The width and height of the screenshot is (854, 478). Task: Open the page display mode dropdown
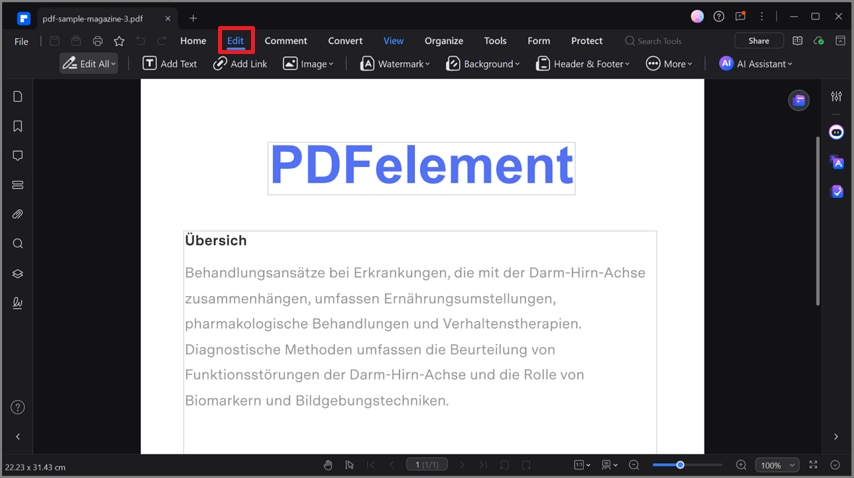coord(609,465)
